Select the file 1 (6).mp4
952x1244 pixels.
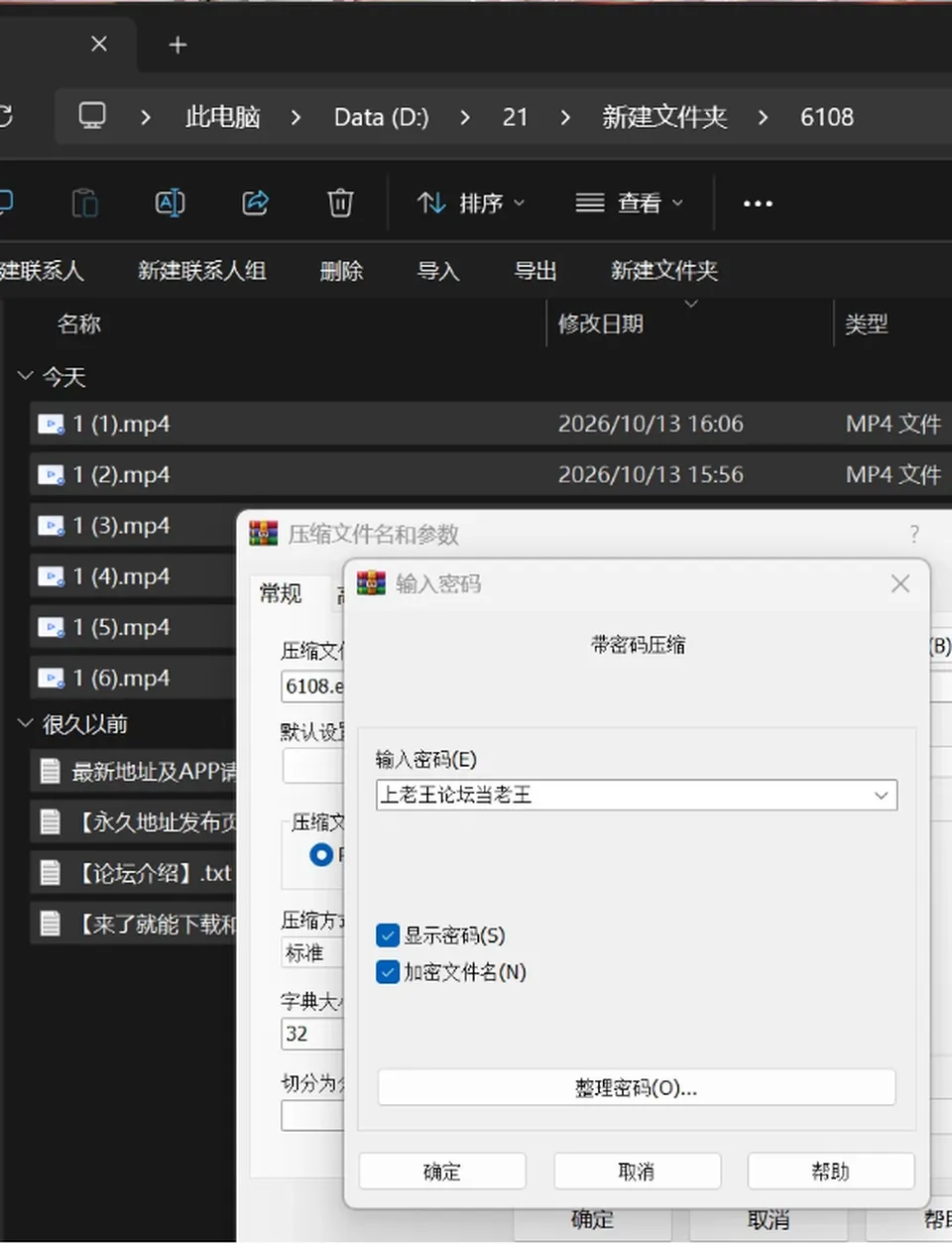click(x=121, y=679)
